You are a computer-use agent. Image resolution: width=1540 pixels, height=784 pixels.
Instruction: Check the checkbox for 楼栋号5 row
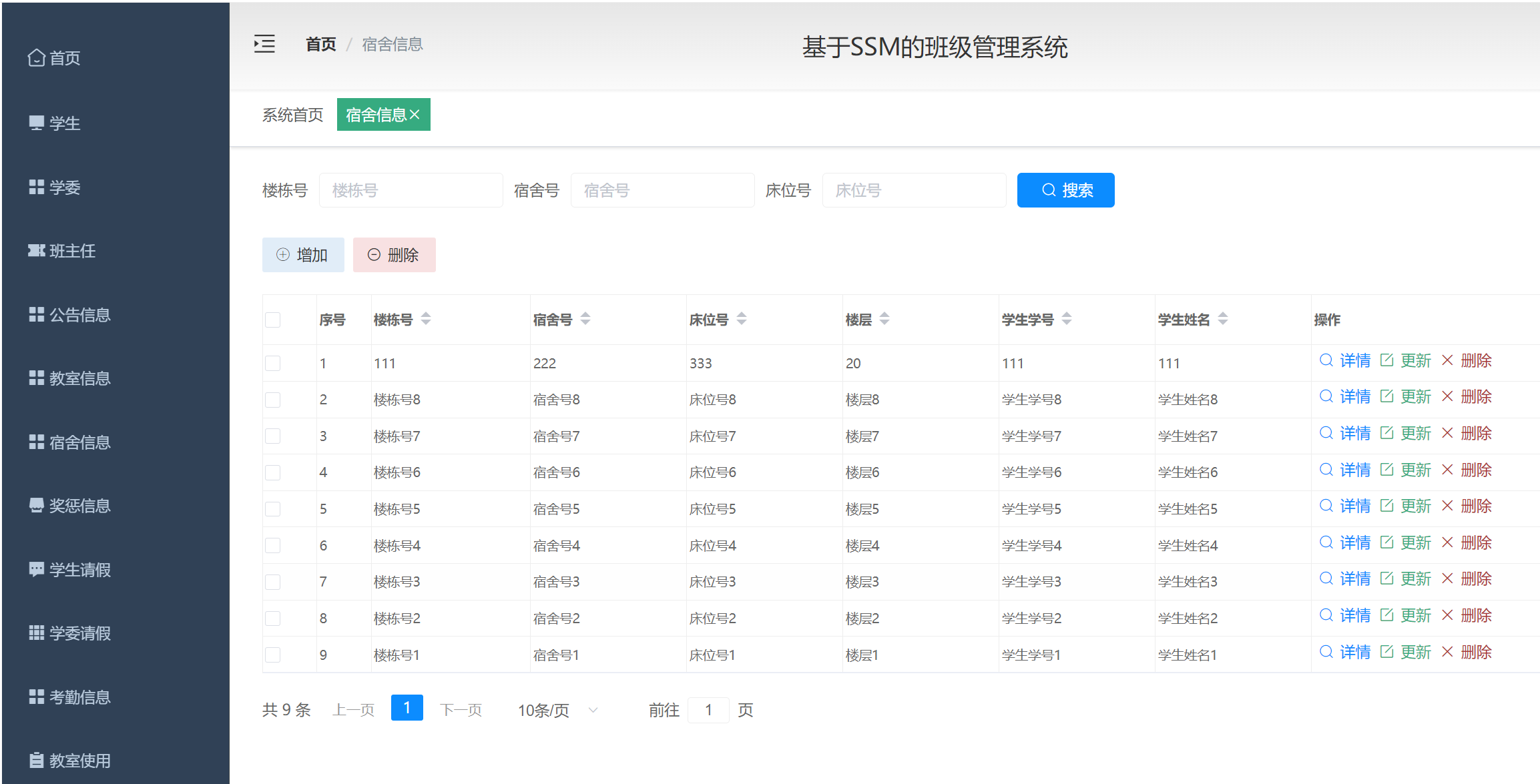273,508
